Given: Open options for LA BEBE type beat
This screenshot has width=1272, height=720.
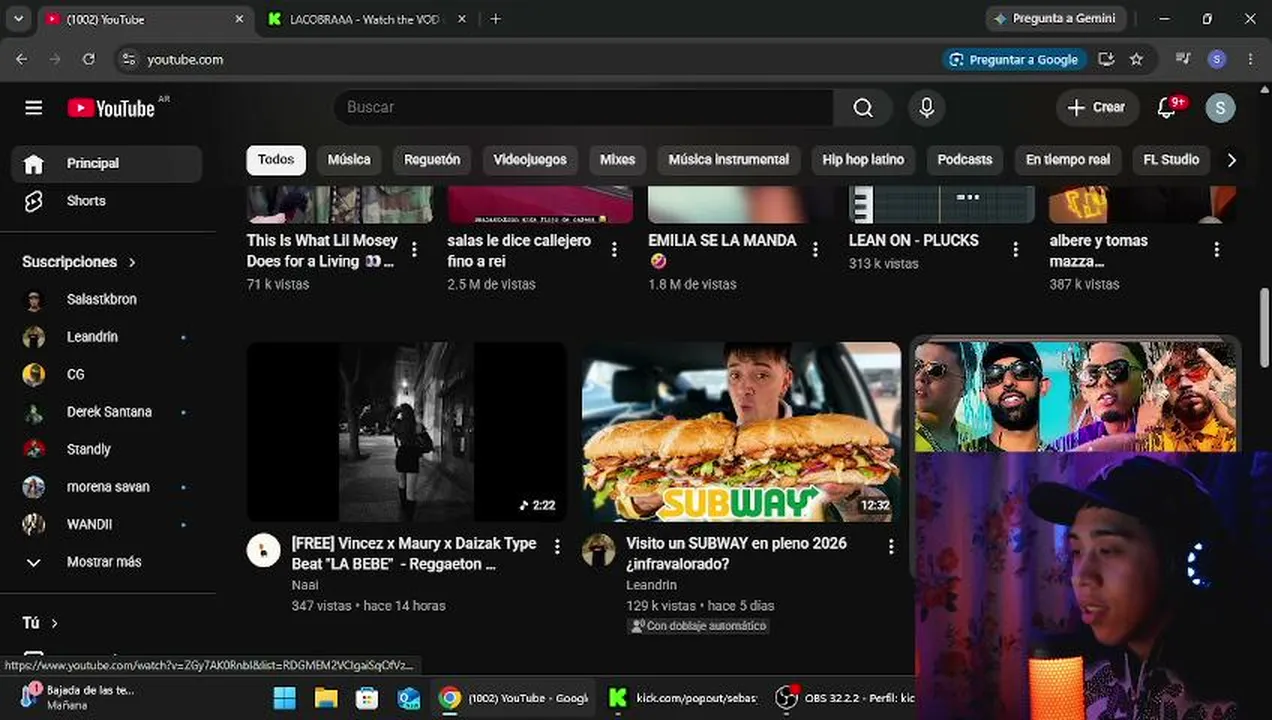Looking at the screenshot, I should tap(557, 546).
